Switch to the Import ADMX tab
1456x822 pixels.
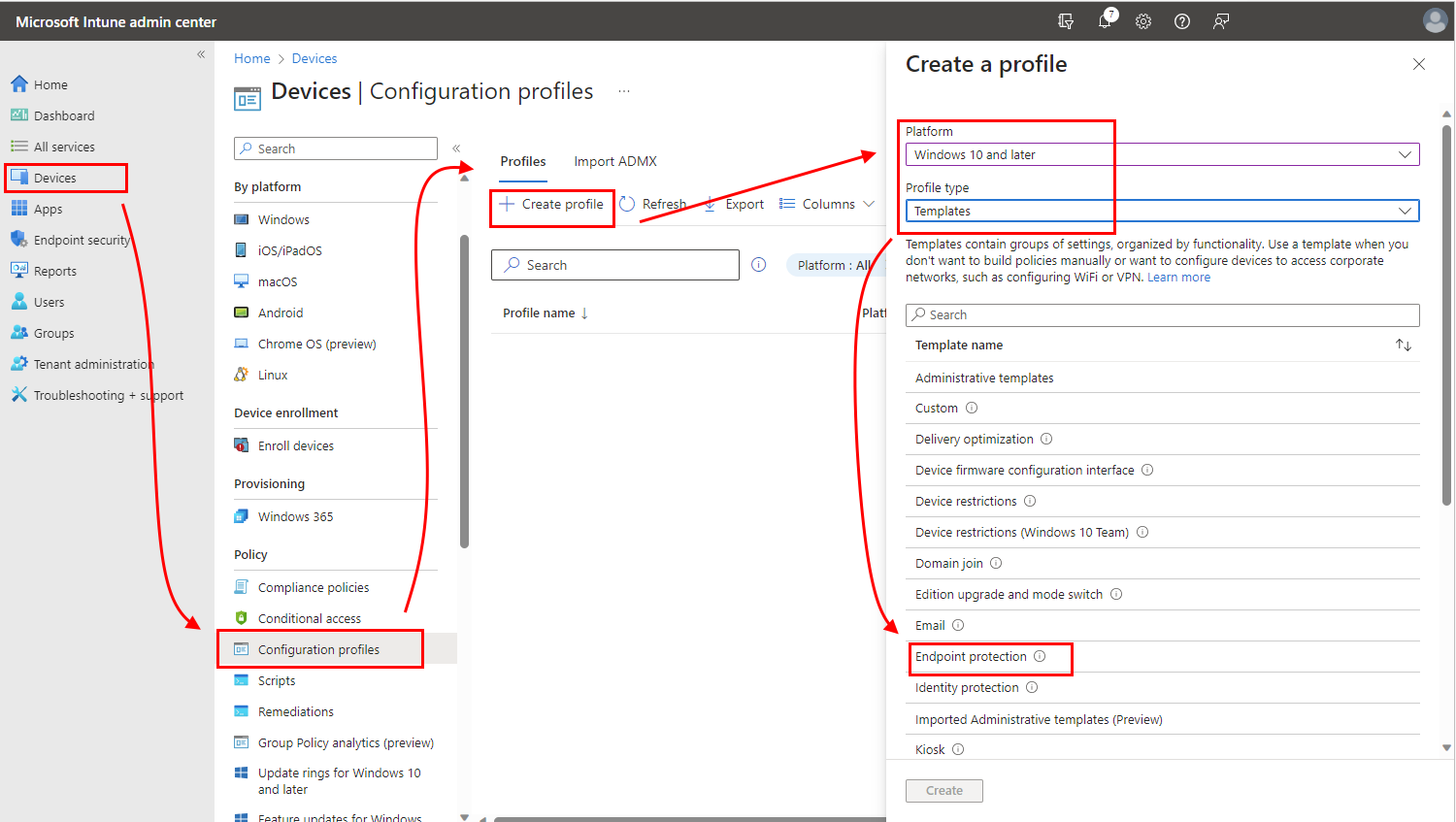614,161
